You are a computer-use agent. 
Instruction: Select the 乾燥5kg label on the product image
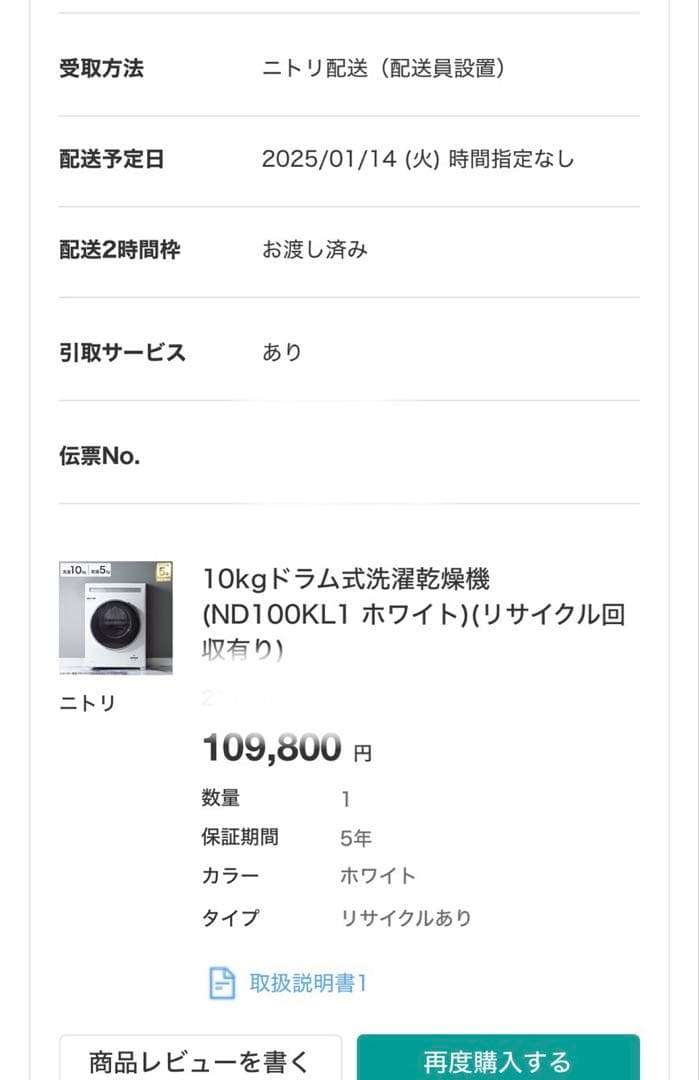pyautogui.click(x=100, y=570)
